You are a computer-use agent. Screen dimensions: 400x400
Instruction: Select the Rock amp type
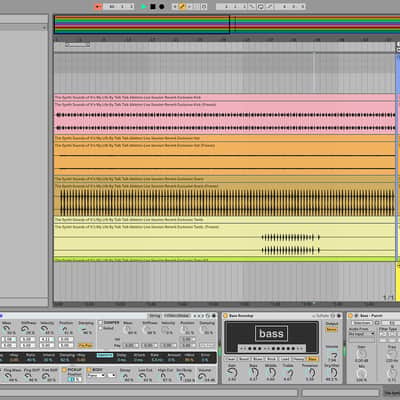point(271,359)
